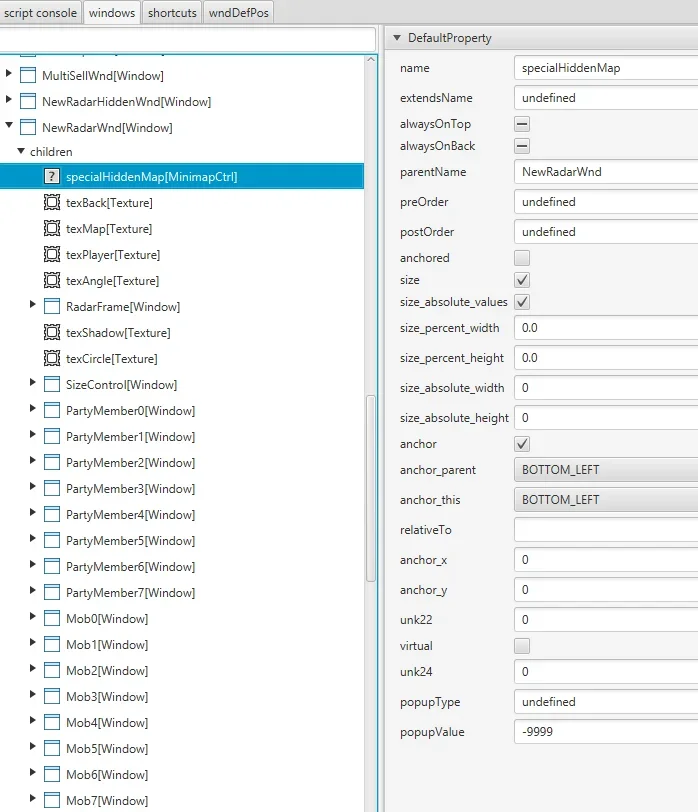Screen dimensions: 698x812
Task: Click the popupType undefined field
Action: point(606,702)
